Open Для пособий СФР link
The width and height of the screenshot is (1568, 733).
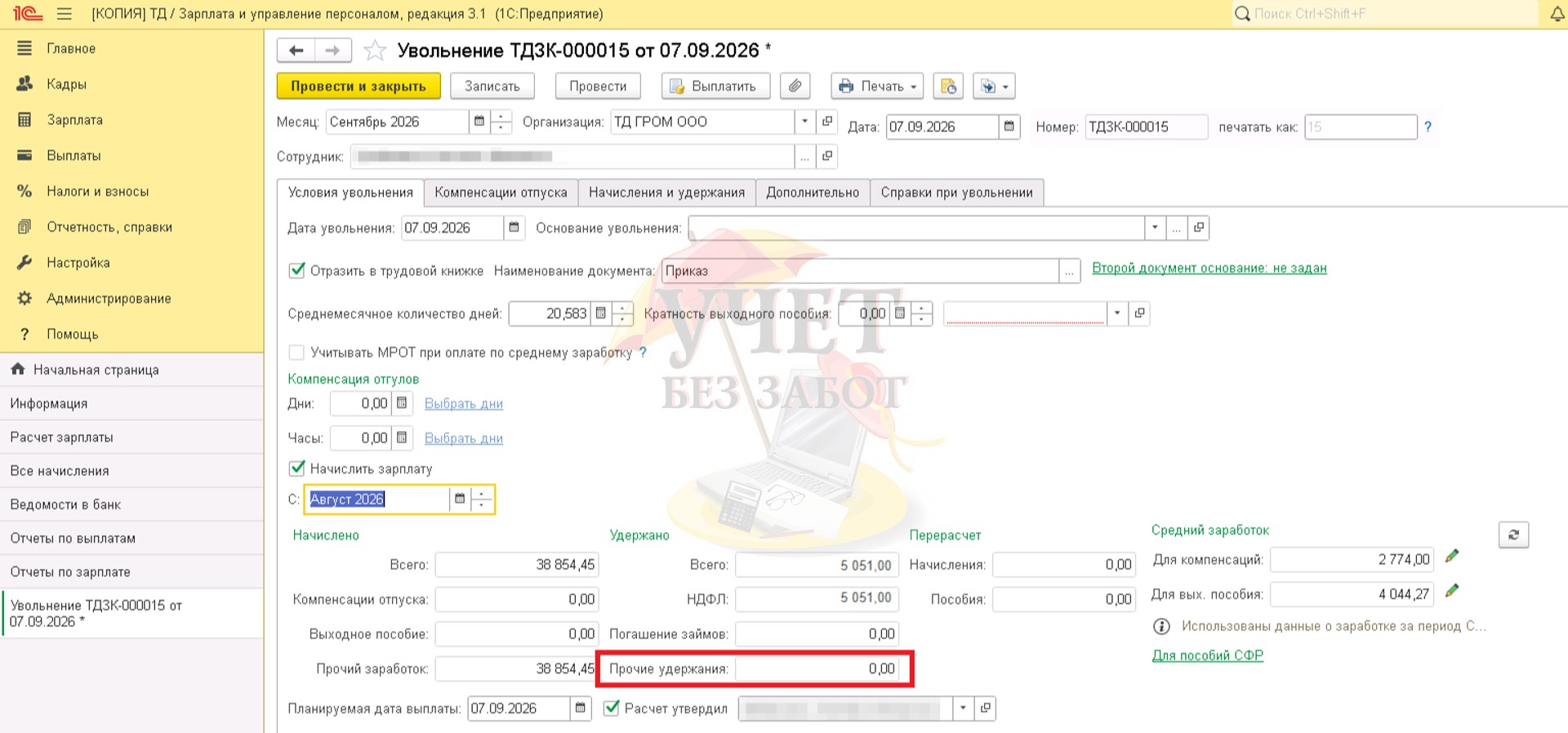pyautogui.click(x=1208, y=655)
